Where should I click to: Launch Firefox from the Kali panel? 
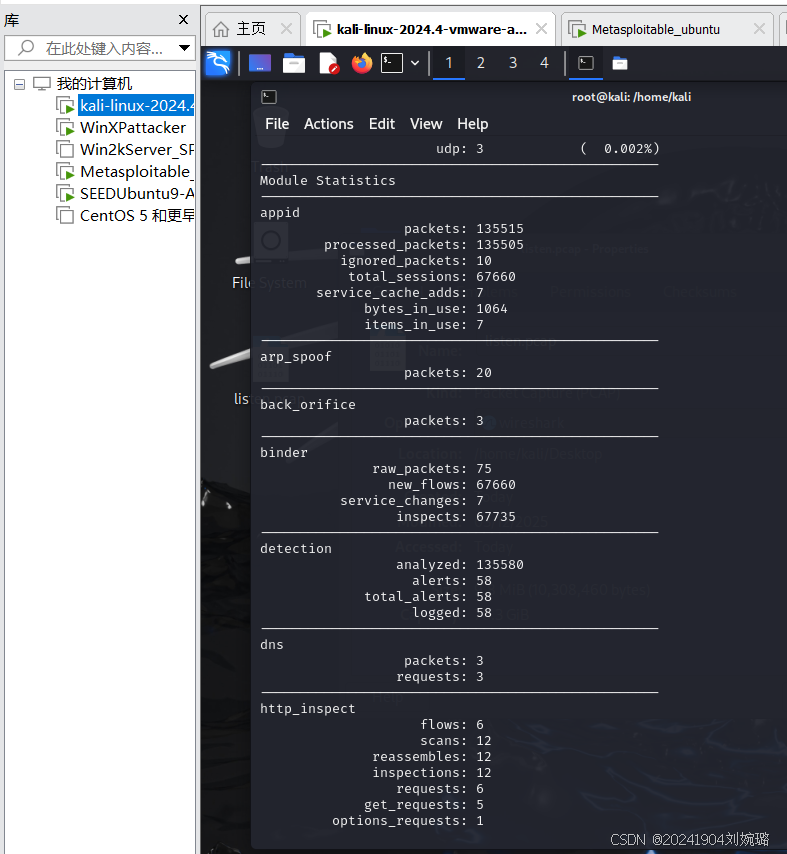click(x=362, y=63)
